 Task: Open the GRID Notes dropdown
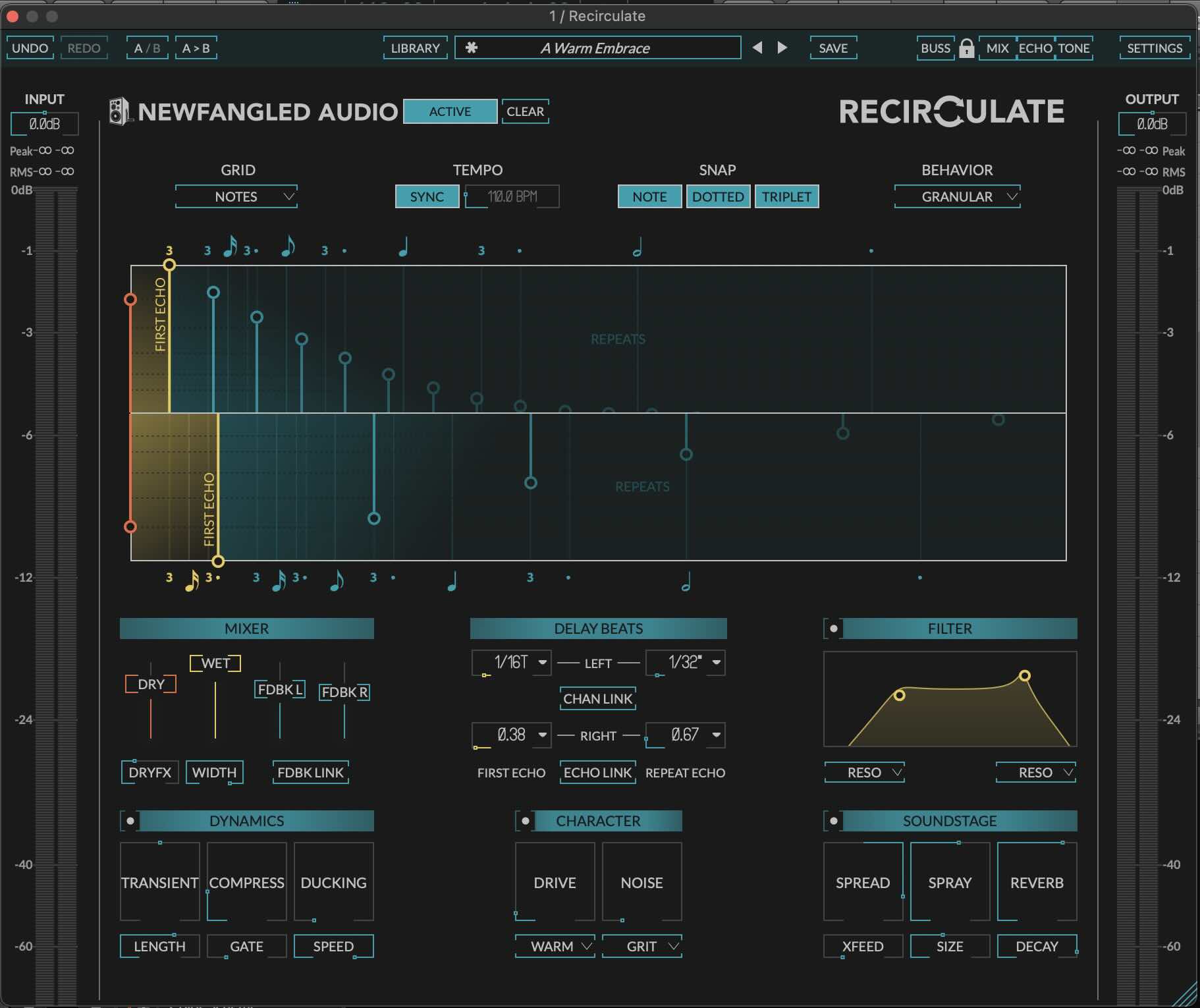coord(236,196)
